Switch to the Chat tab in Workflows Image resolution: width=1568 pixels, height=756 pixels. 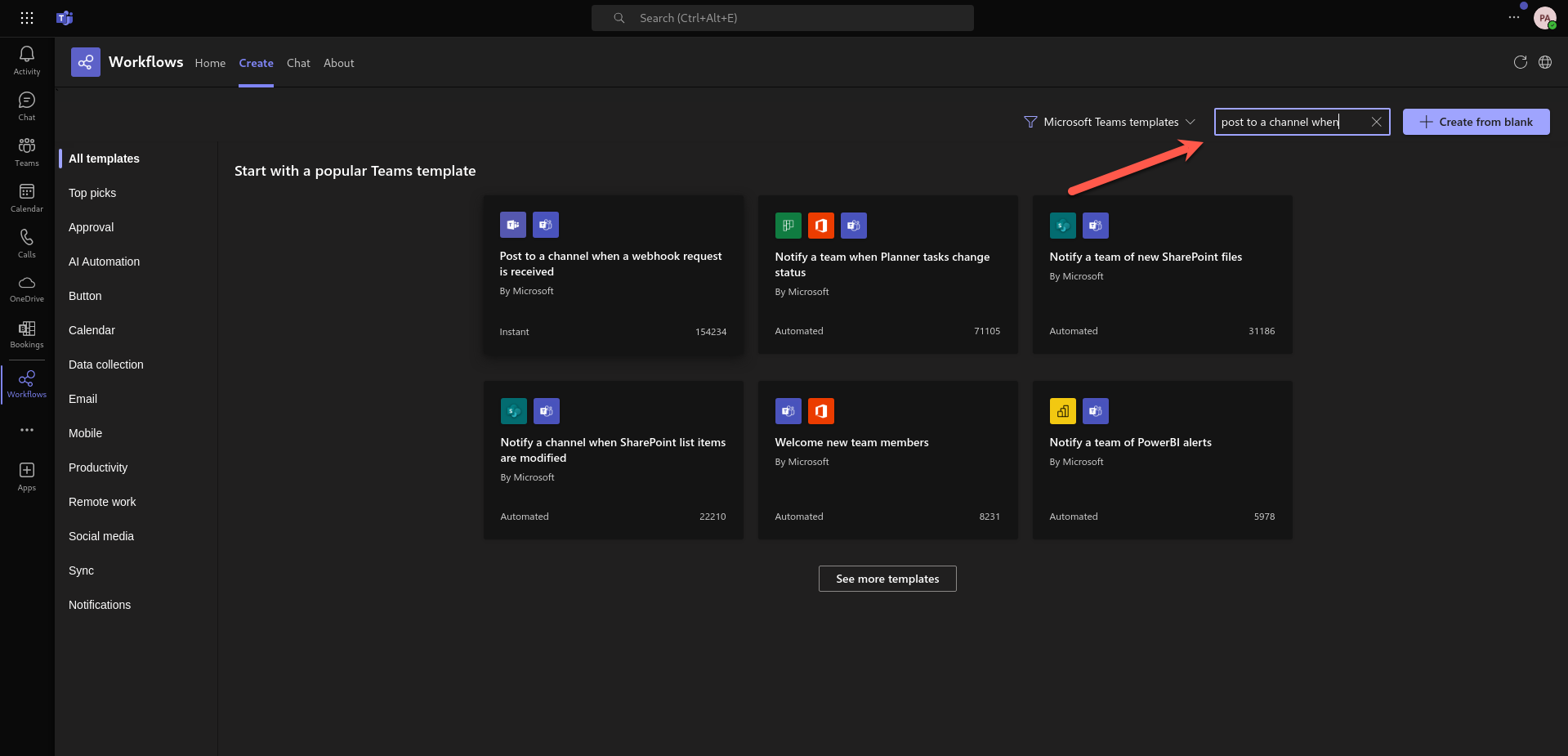coord(298,63)
